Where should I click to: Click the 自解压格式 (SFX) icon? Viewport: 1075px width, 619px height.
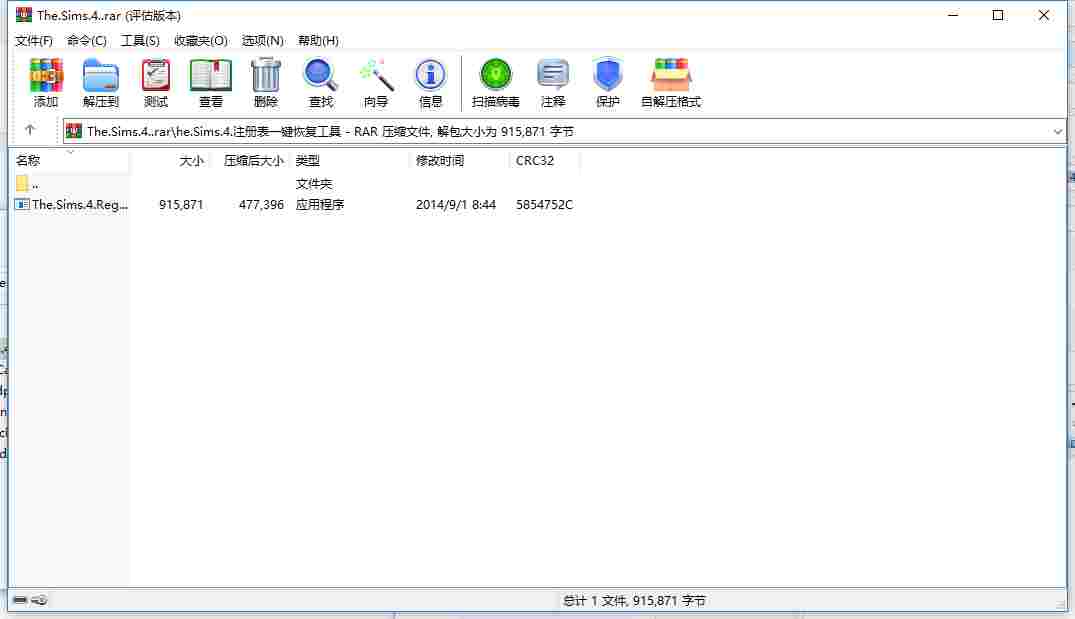(x=671, y=82)
